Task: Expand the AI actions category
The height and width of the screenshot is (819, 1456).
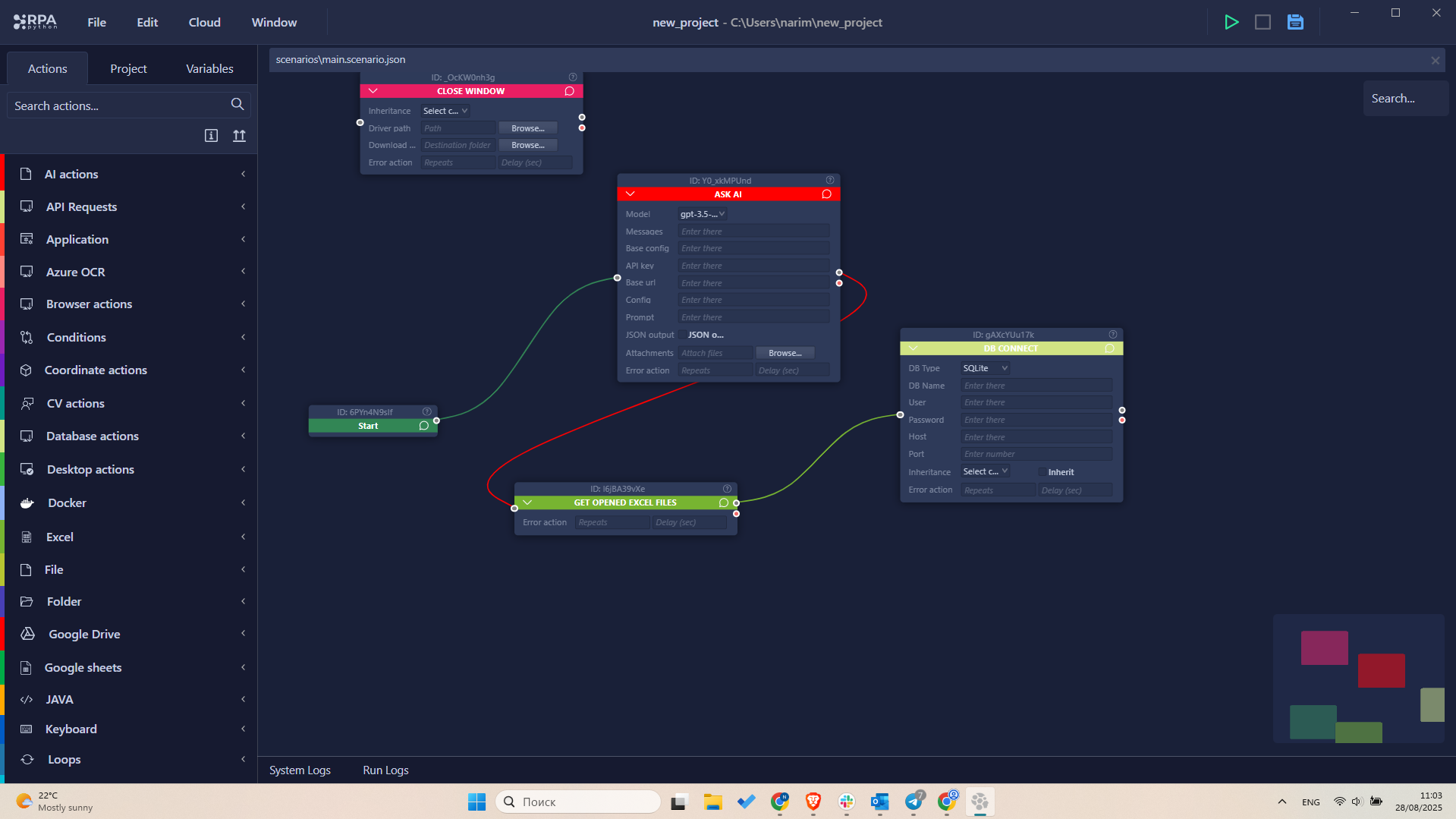Action: tap(131, 174)
